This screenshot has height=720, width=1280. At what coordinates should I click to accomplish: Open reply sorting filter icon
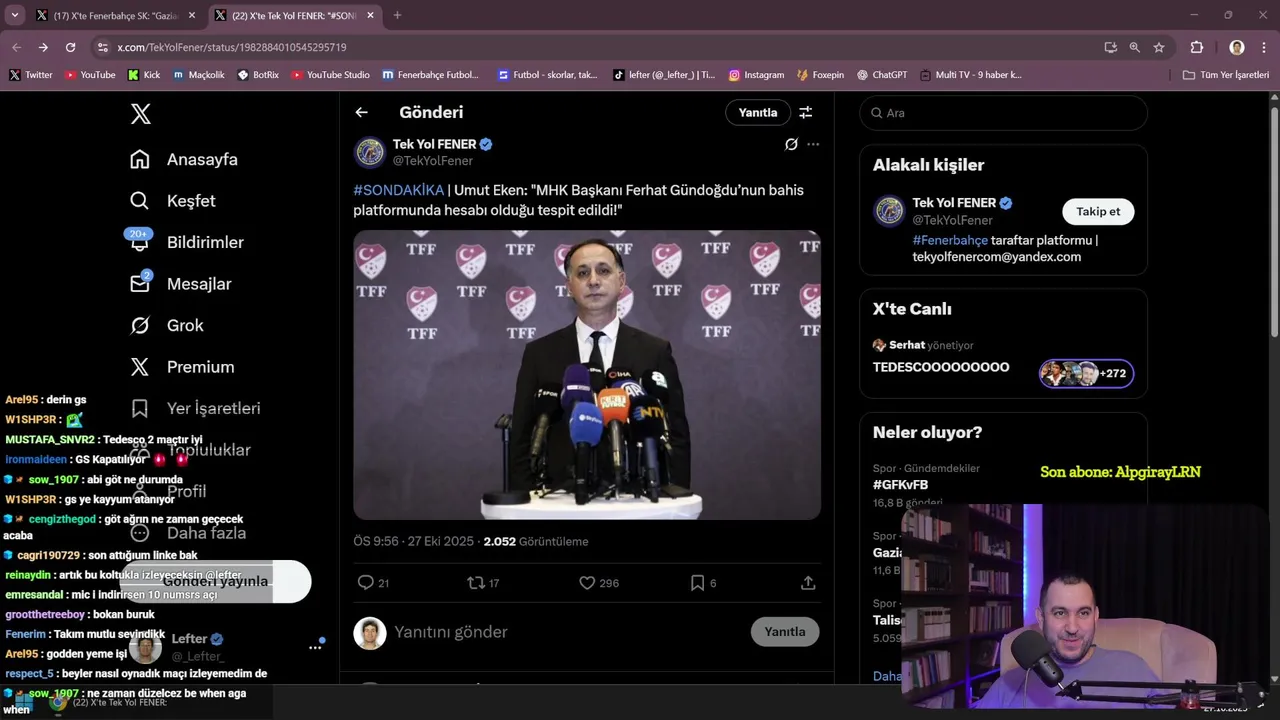coord(806,113)
